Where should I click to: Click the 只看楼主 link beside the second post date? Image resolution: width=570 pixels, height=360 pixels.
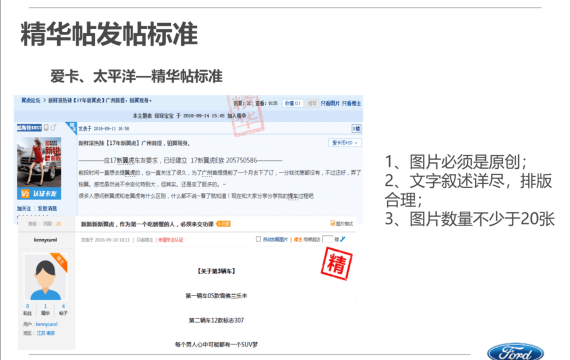click(x=145, y=240)
